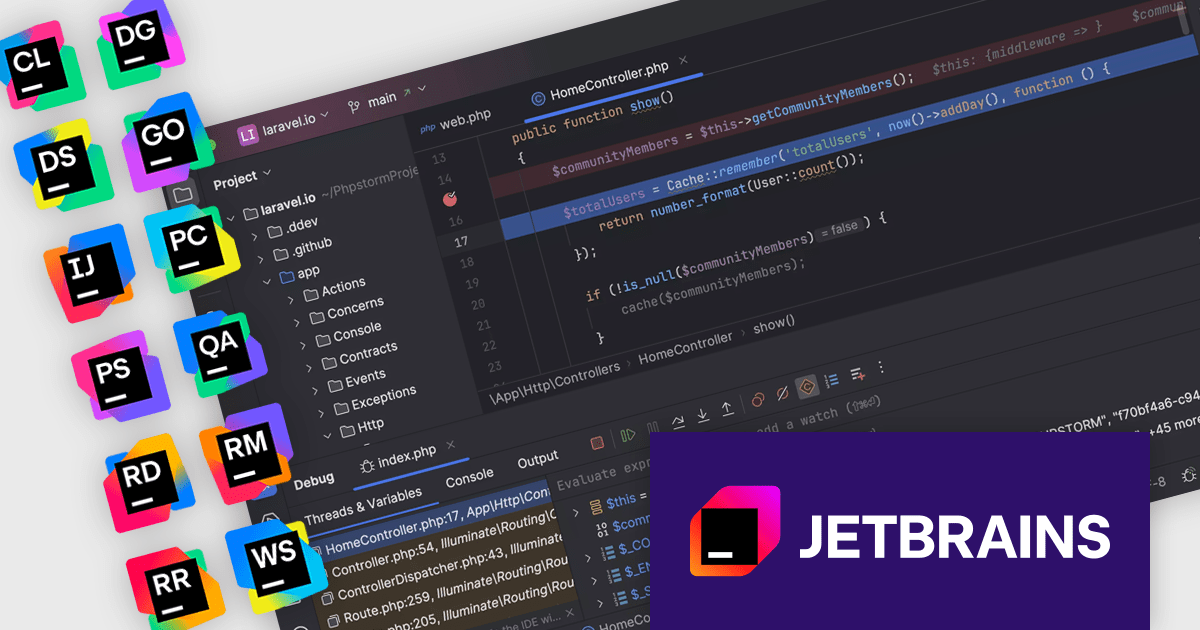Viewport: 1200px width, 630px height.
Task: Switch to the Output debug tab
Action: pos(538,459)
